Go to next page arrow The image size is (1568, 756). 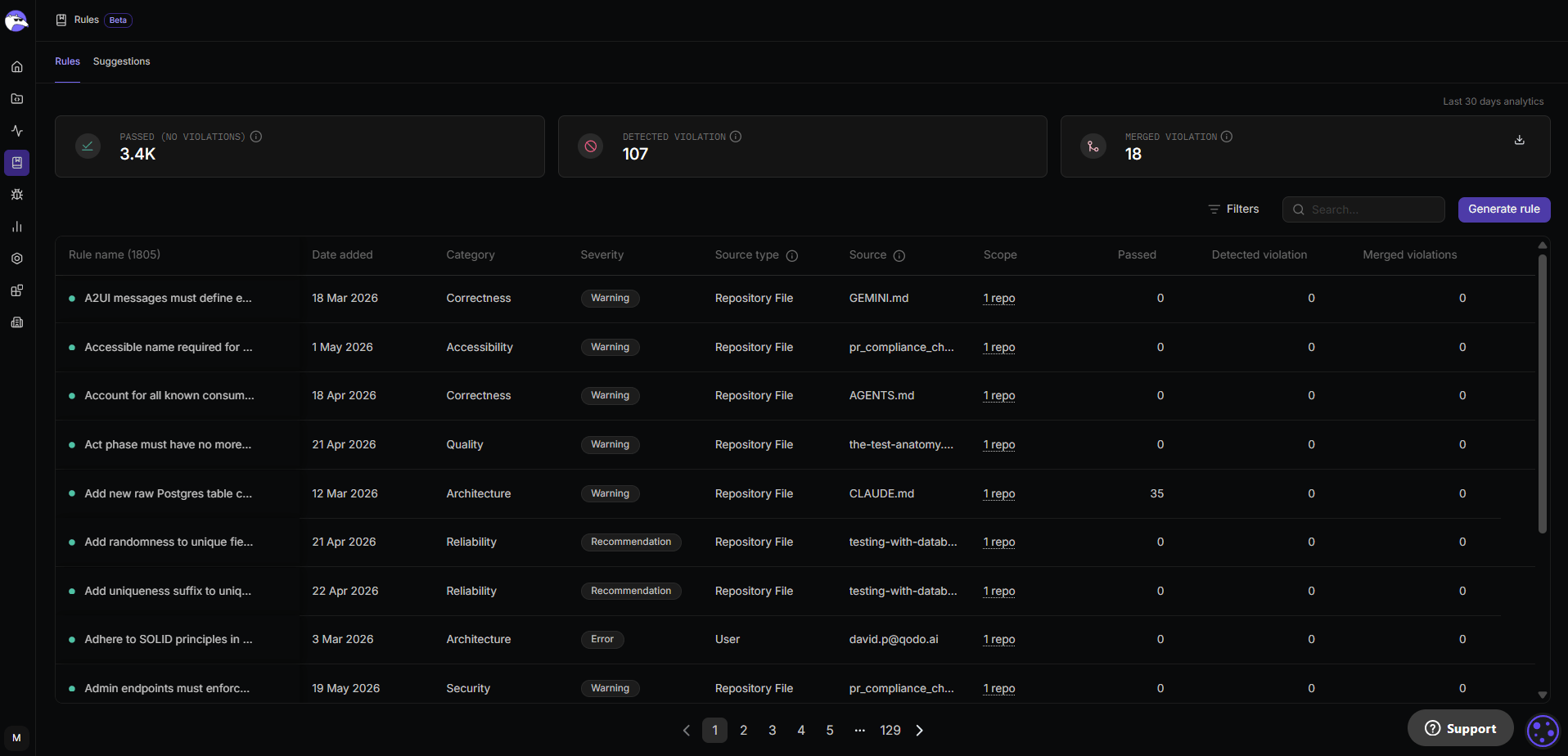pyautogui.click(x=920, y=731)
